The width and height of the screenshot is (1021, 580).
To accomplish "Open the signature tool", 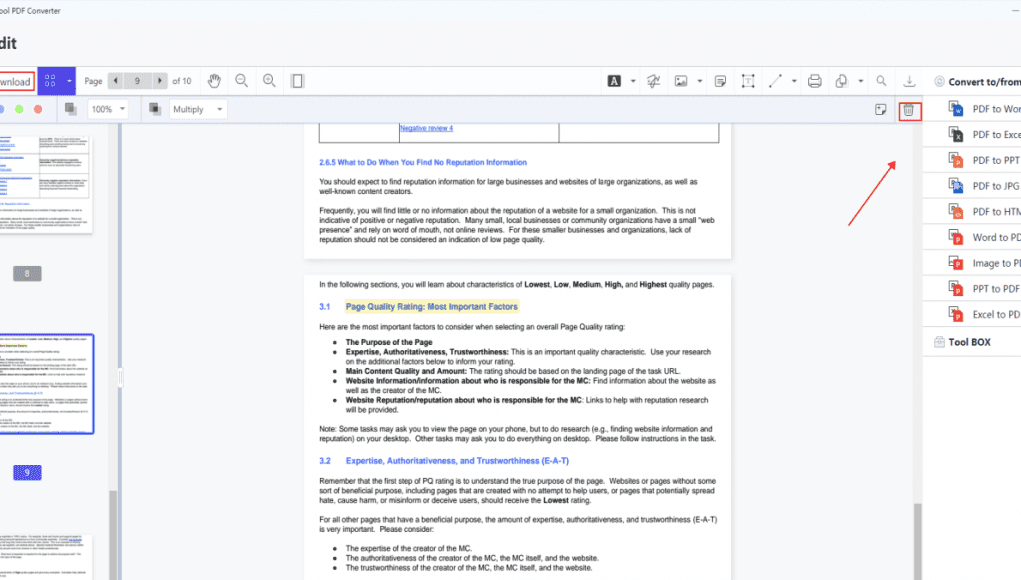I will coord(653,81).
